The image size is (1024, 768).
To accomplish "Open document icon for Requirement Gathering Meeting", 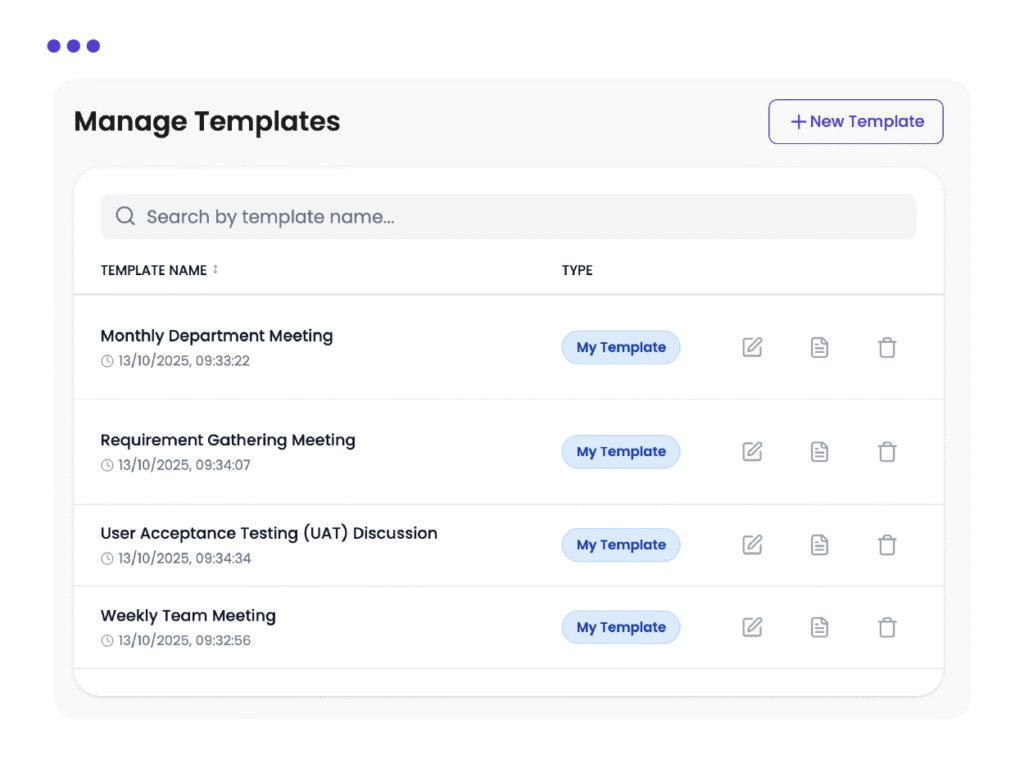I will tap(819, 452).
